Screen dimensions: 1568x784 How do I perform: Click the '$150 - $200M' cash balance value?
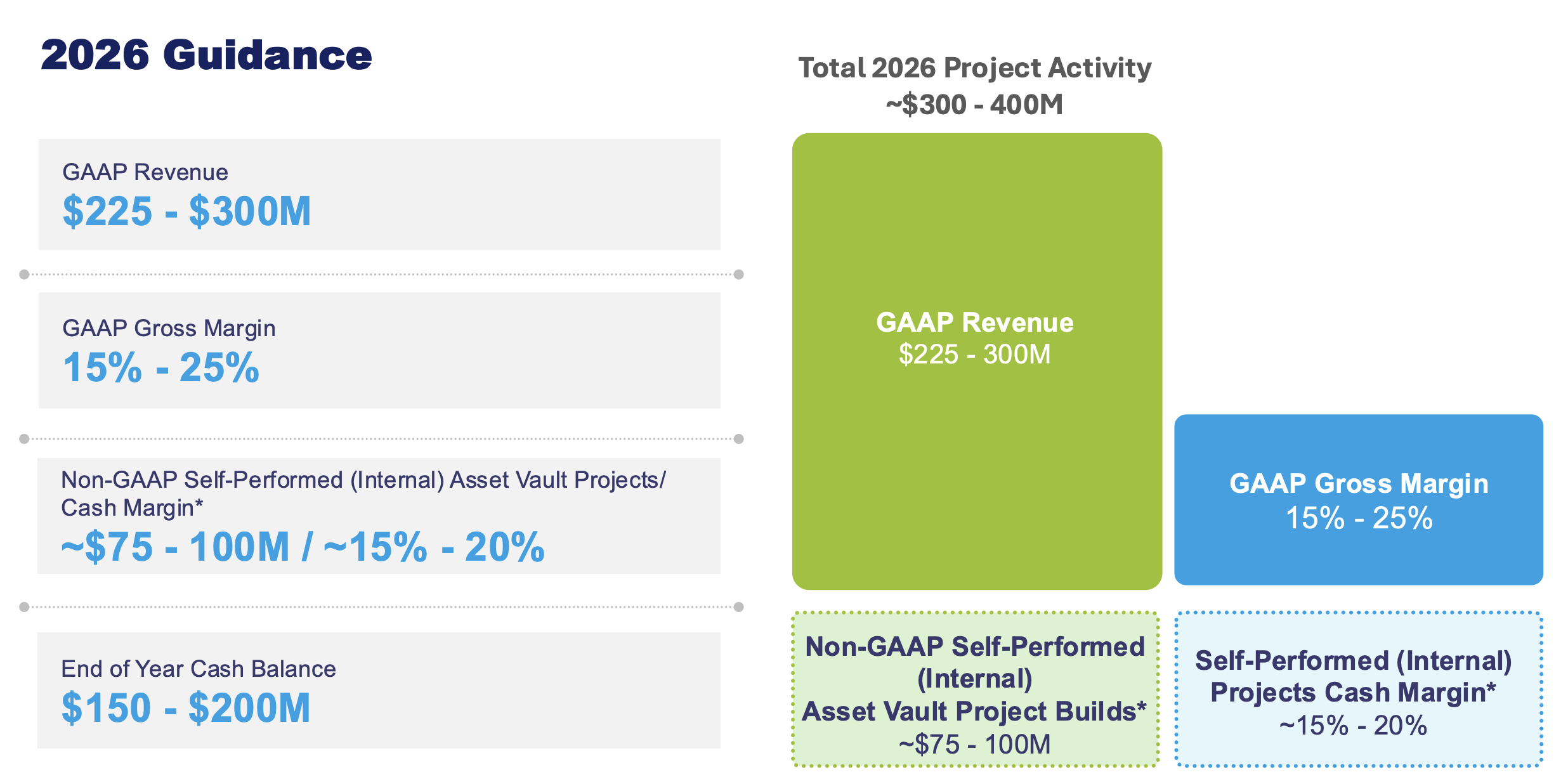[186, 708]
